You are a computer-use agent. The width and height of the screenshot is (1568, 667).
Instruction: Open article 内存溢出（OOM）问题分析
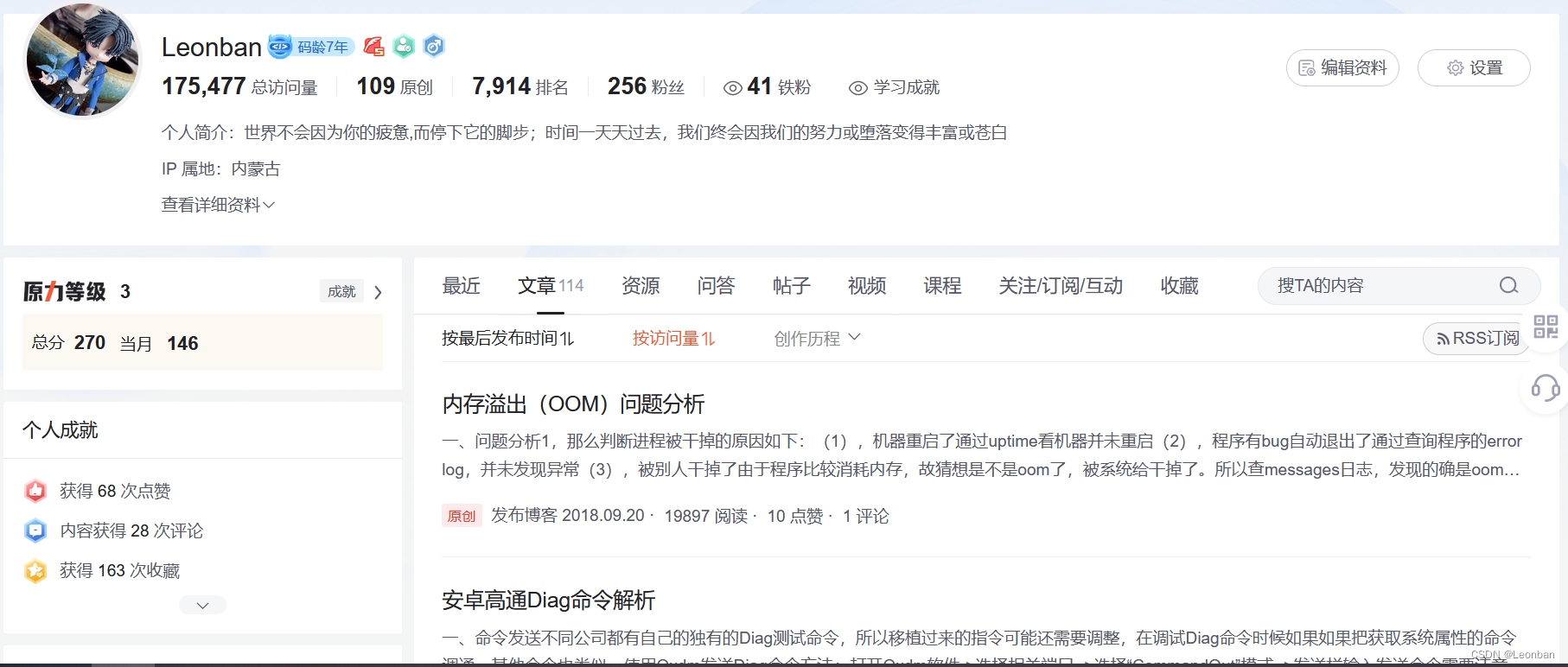pyautogui.click(x=573, y=404)
